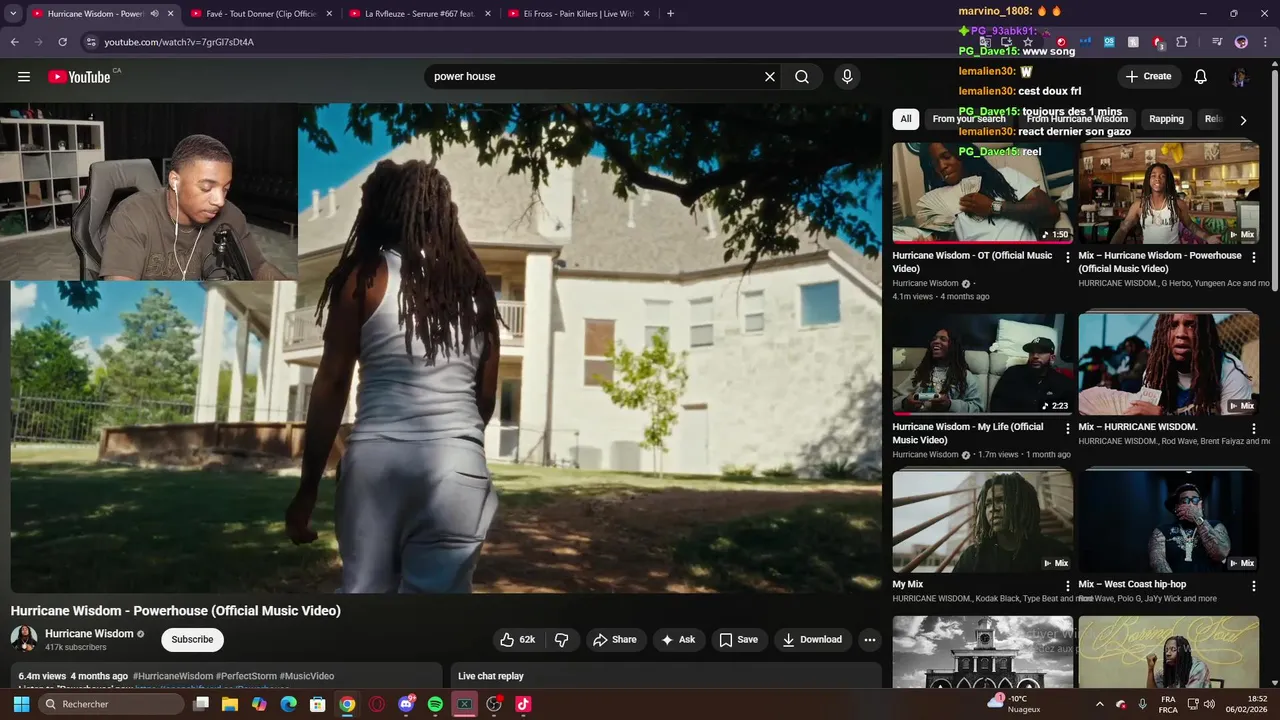
Task: Switch to Favé - Tout Donner tab
Action: point(262,14)
